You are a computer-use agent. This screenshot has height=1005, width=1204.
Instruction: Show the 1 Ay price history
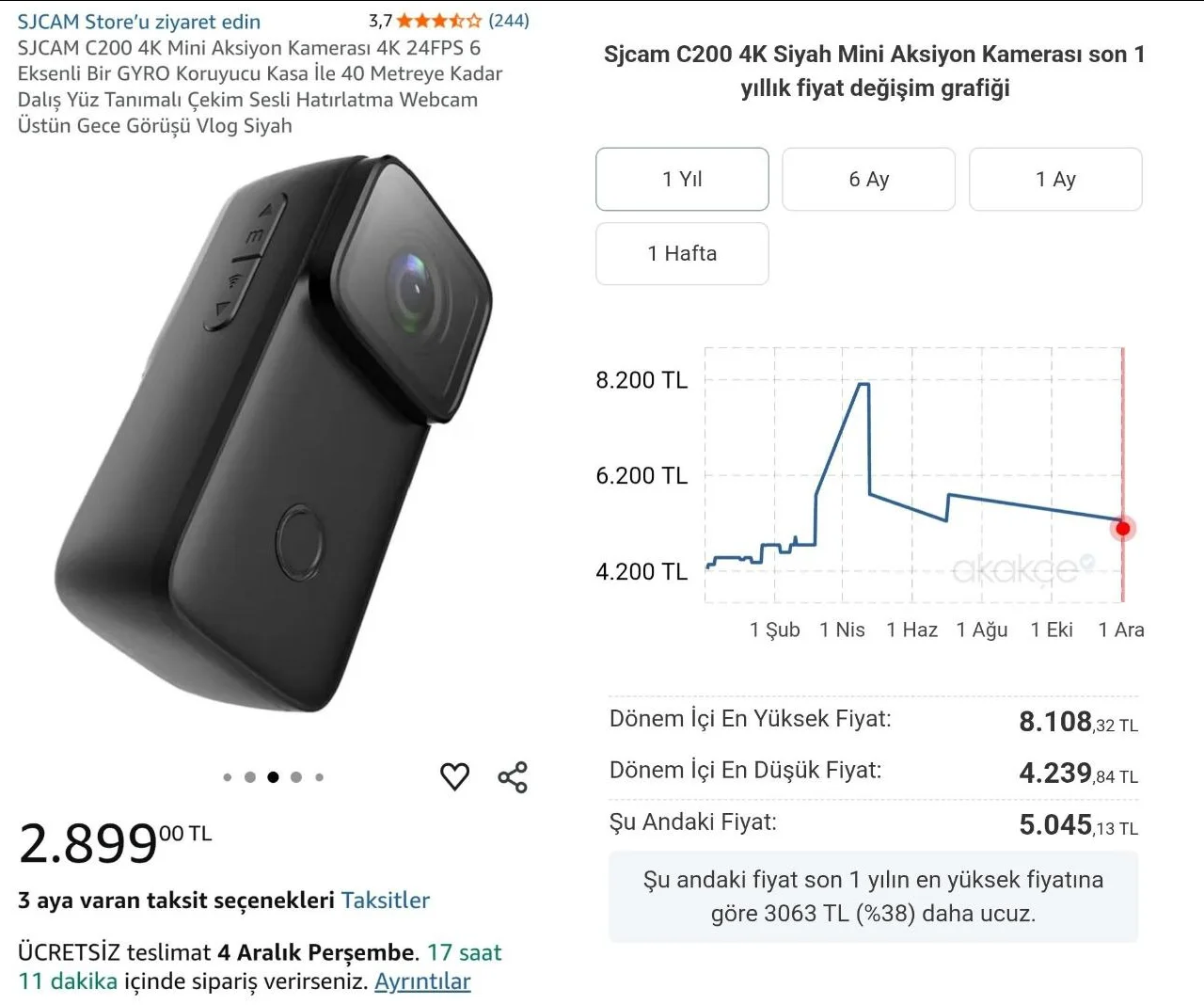[1055, 179]
